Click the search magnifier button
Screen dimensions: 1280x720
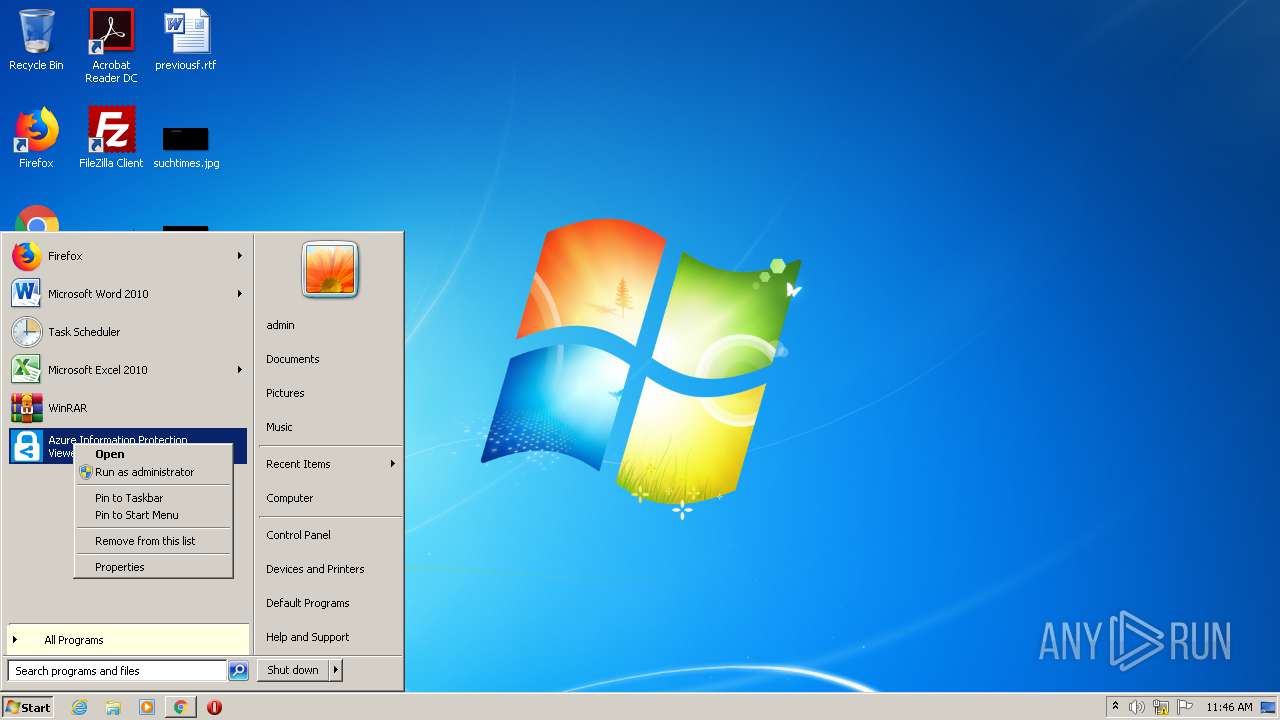coord(238,671)
